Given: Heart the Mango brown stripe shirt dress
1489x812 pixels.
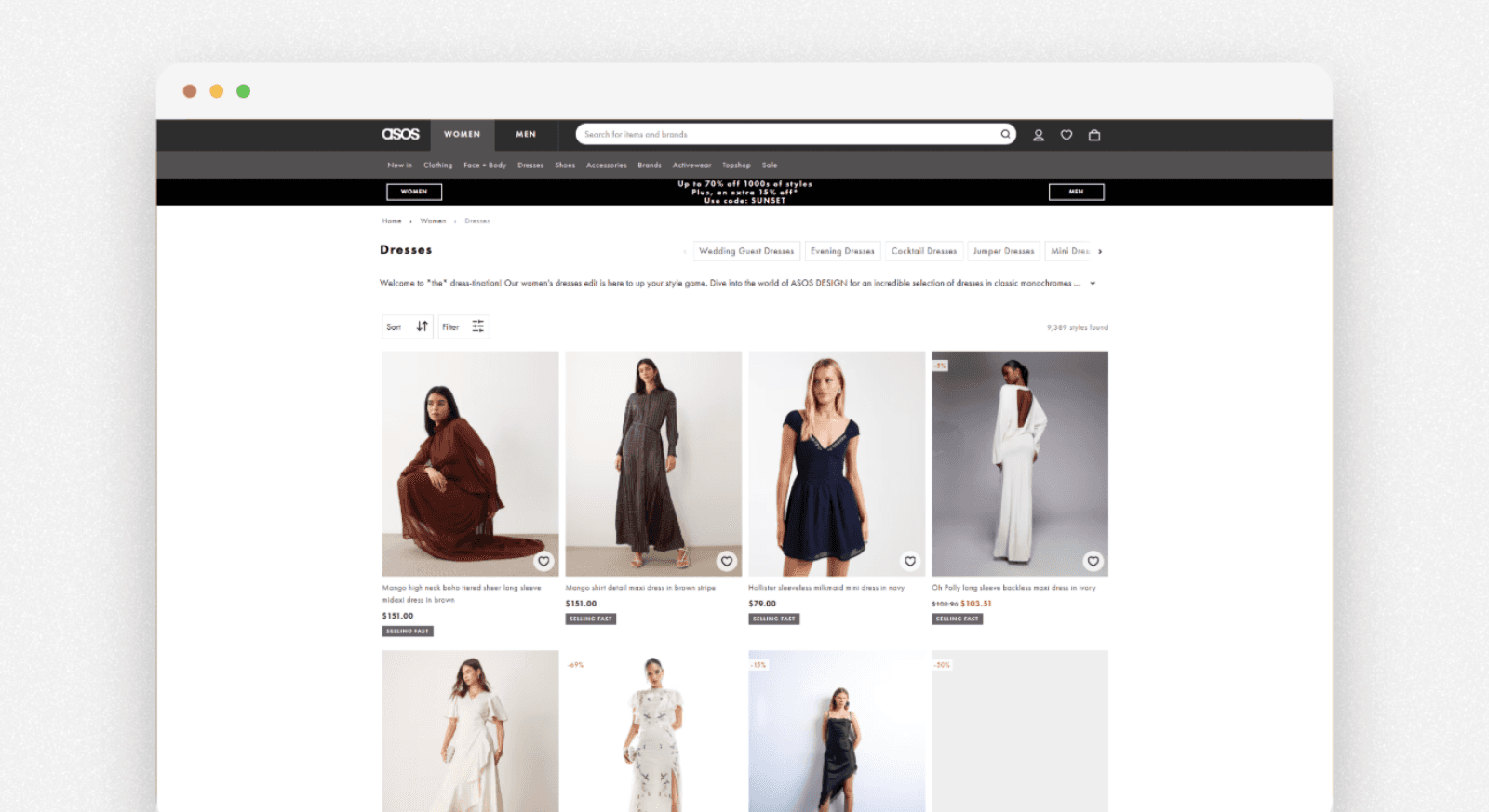Looking at the screenshot, I should tap(727, 561).
